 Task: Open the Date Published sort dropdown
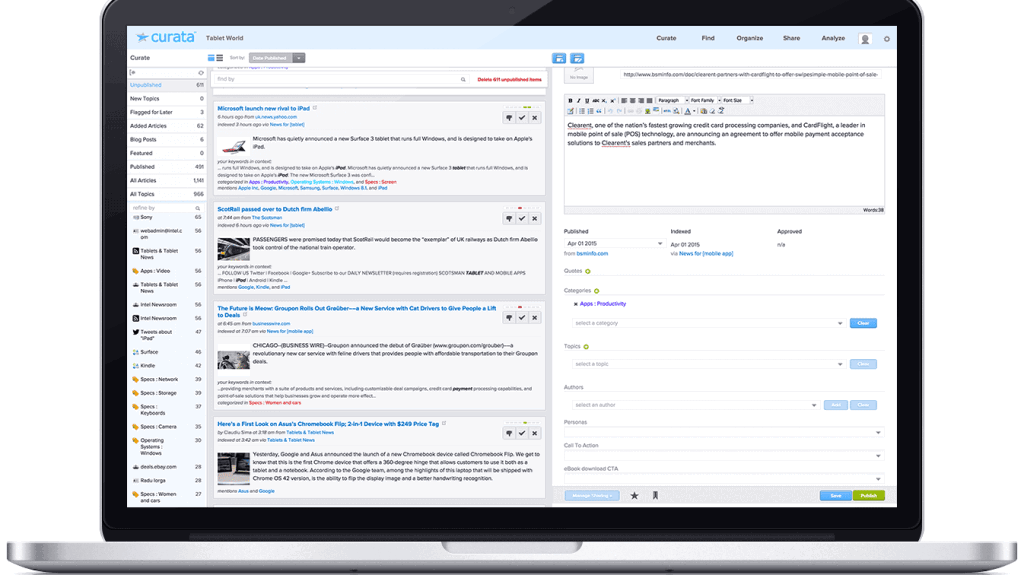(x=277, y=58)
